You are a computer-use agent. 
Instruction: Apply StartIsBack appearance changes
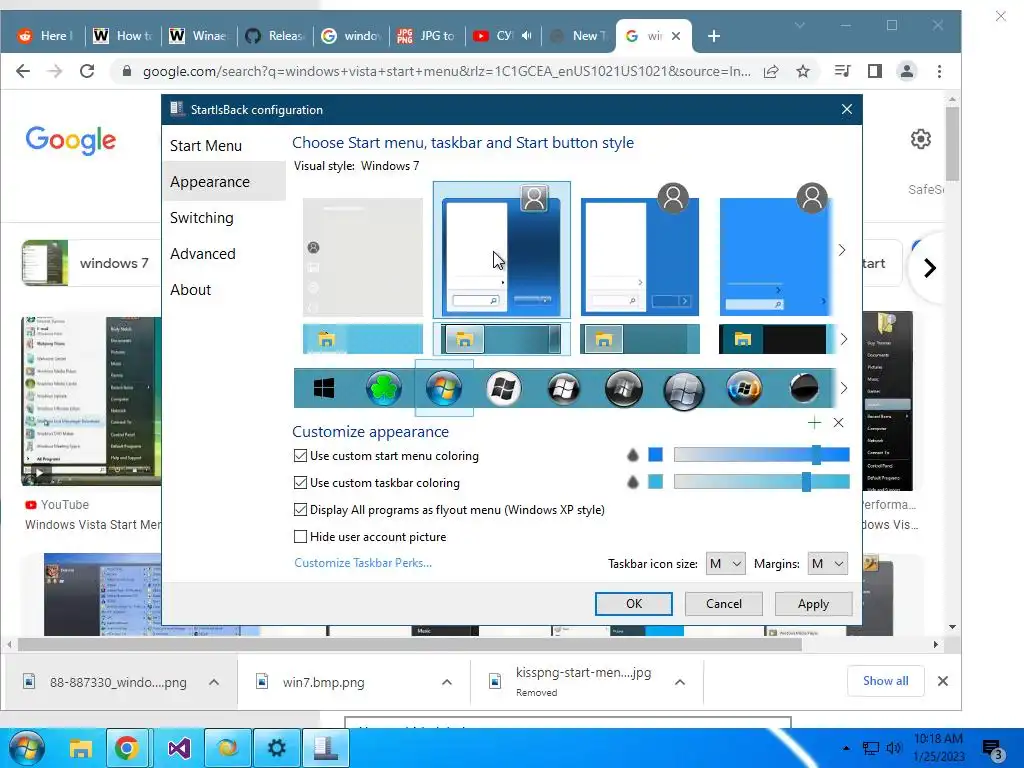[x=813, y=604]
